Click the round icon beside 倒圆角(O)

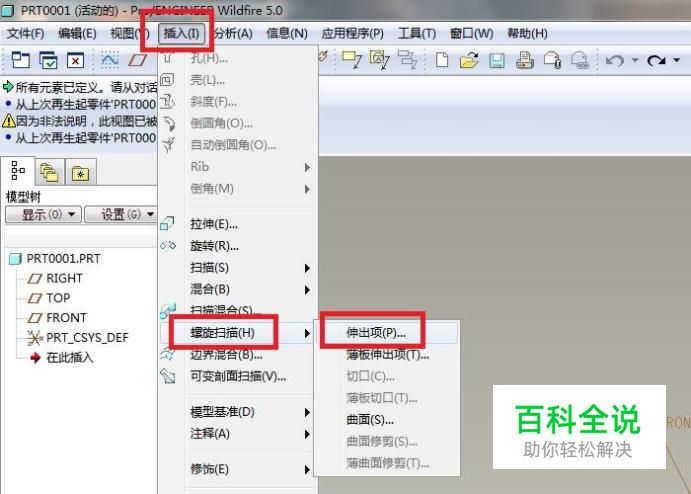[169, 123]
